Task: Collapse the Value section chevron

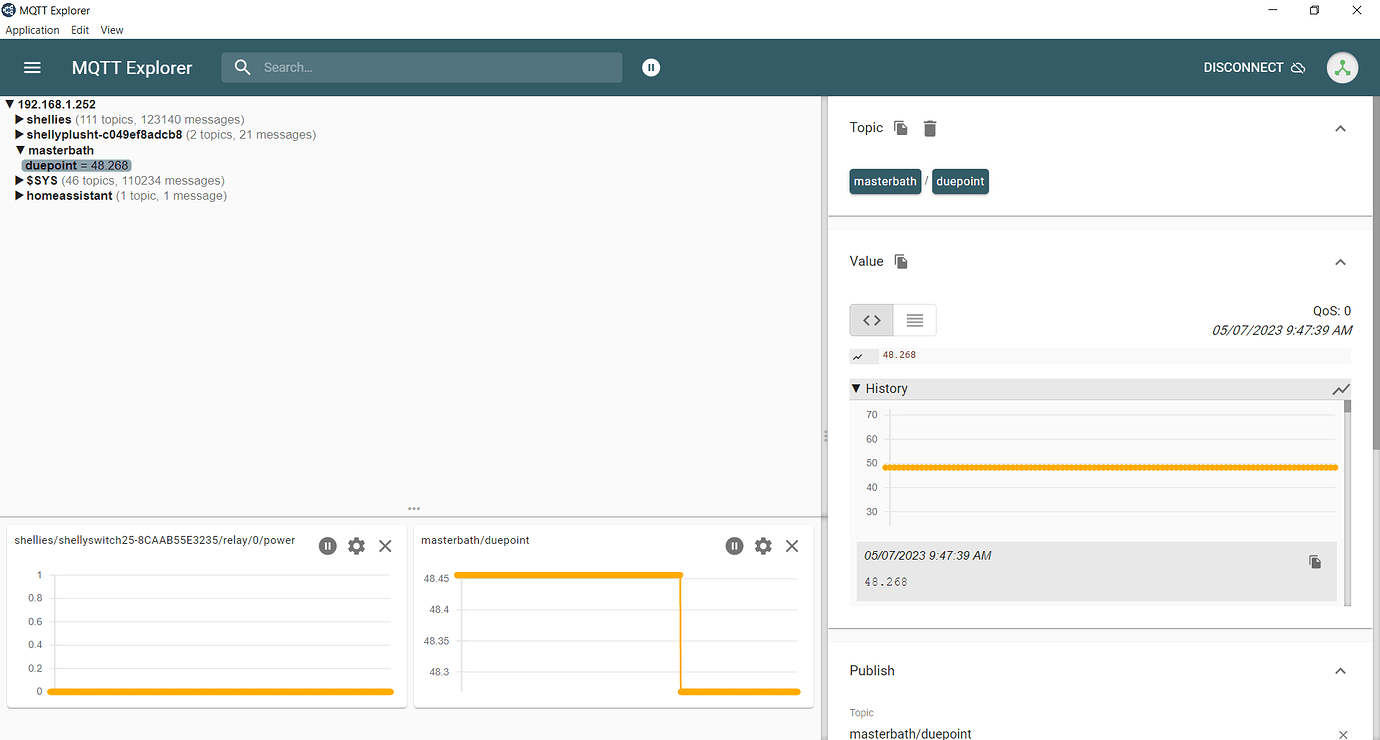Action: 1341,263
